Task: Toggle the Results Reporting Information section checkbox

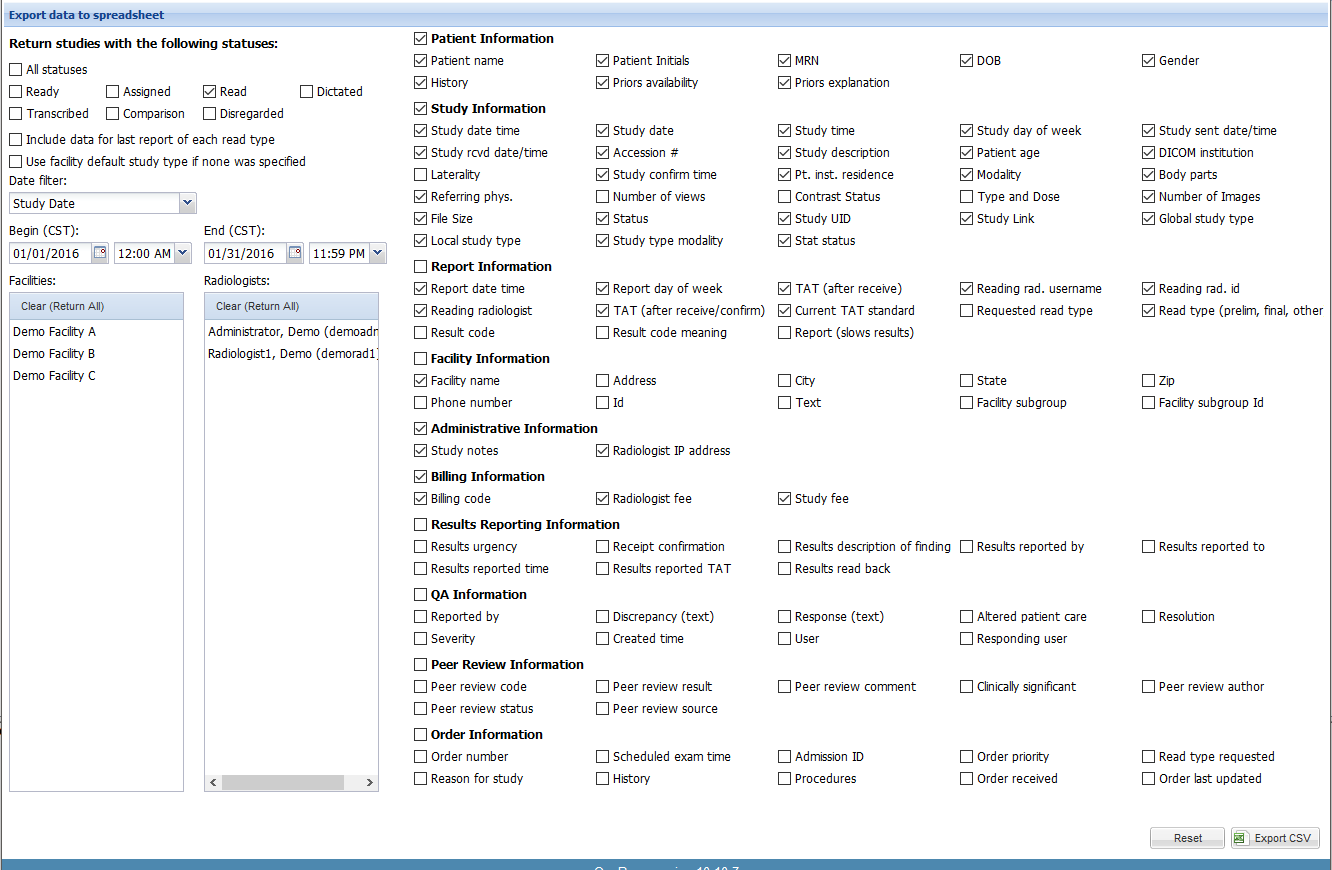Action: coord(420,525)
